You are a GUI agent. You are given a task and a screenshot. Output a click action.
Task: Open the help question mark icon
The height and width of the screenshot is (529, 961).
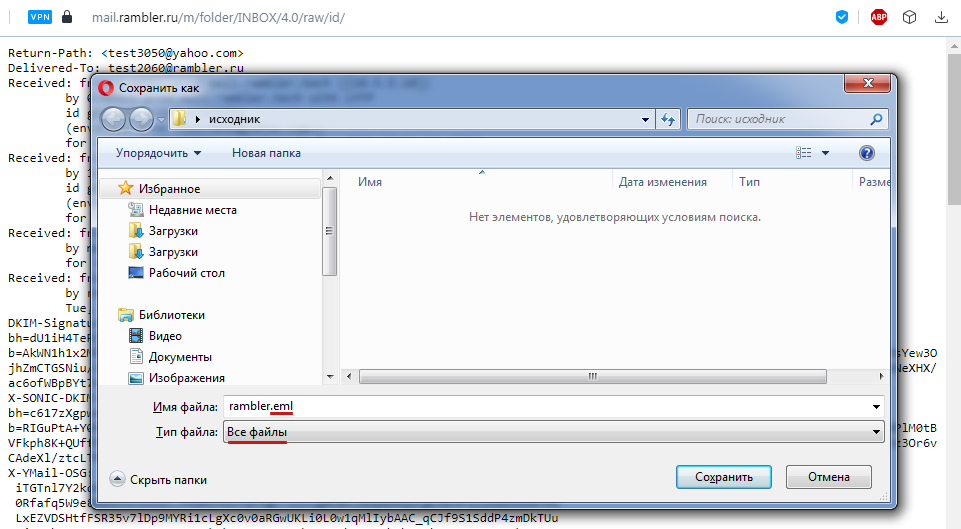point(867,153)
